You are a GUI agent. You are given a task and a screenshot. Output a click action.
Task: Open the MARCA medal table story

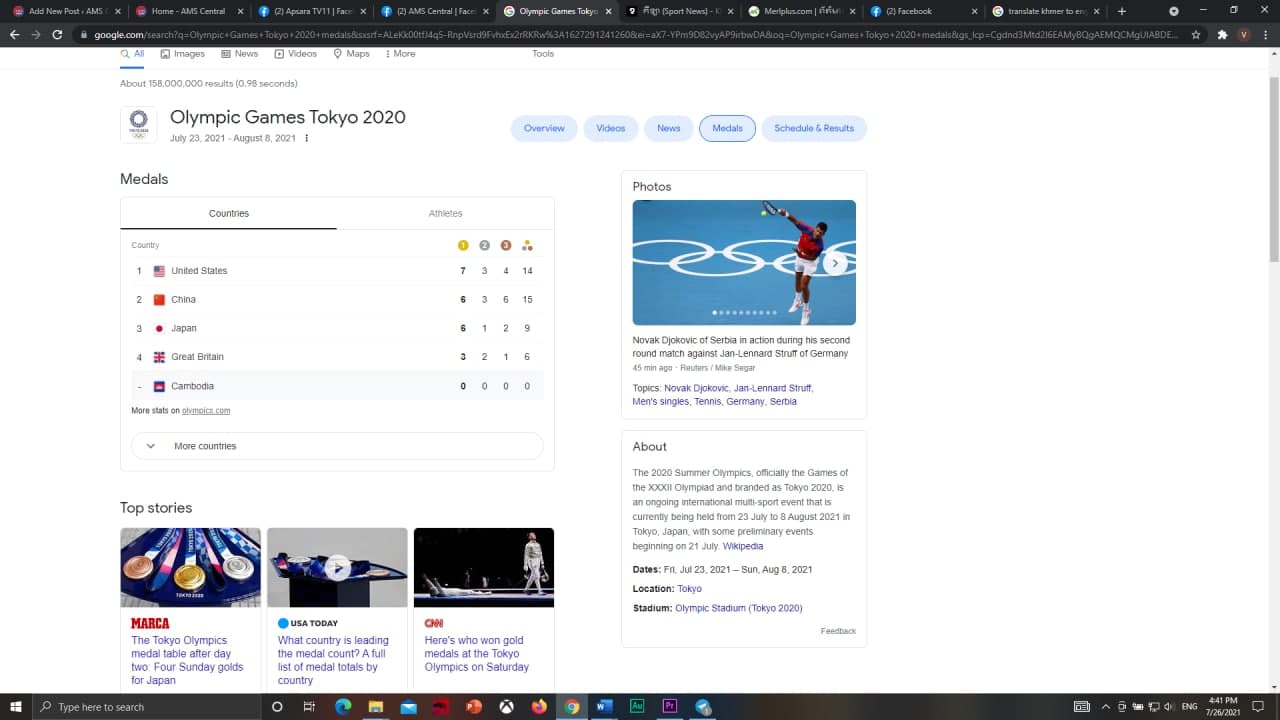(x=187, y=660)
